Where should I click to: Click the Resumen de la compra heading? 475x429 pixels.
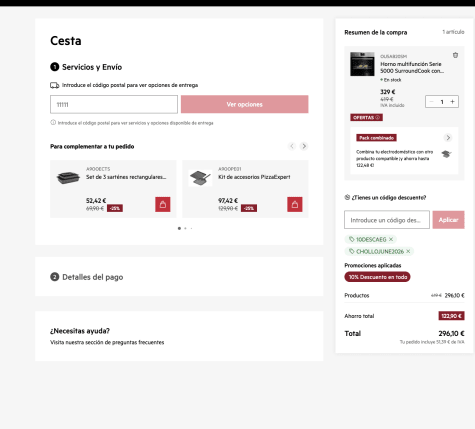[376, 32]
